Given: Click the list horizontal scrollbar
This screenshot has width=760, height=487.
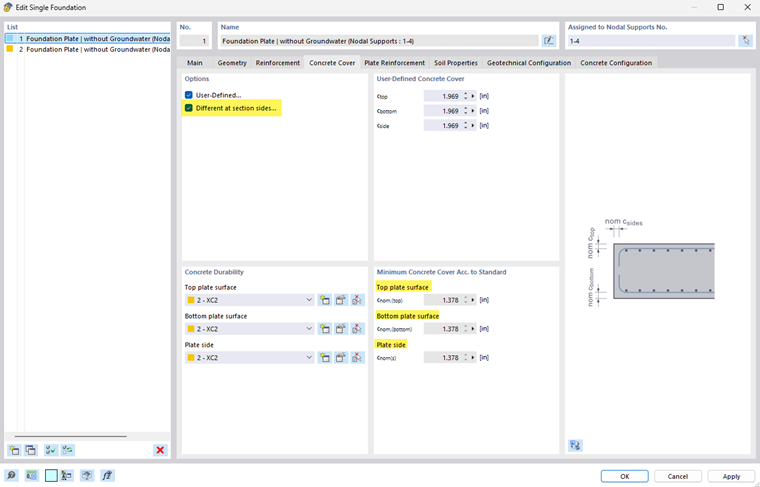Looking at the screenshot, I should point(70,436).
